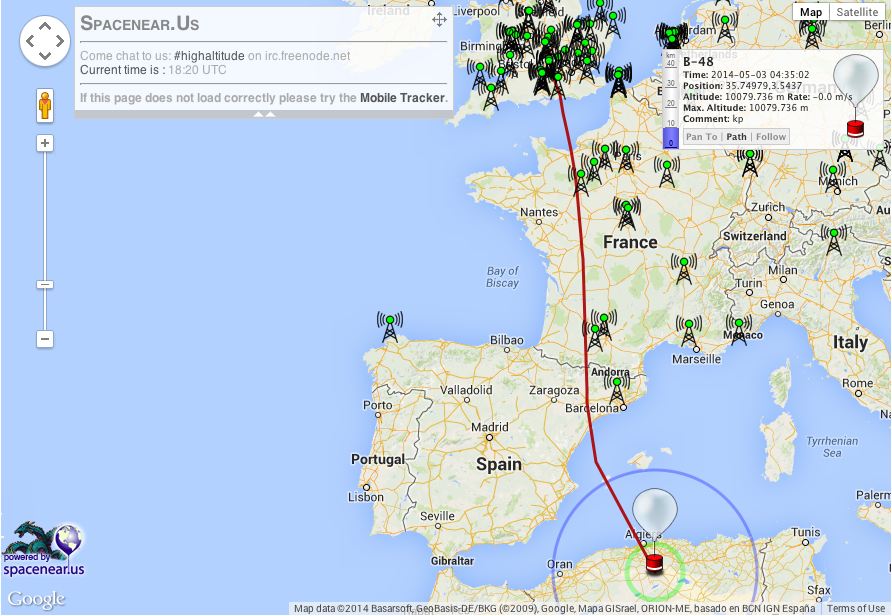This screenshot has height=616, width=892.
Task: Click the Zurich city label
Action: (x=767, y=207)
